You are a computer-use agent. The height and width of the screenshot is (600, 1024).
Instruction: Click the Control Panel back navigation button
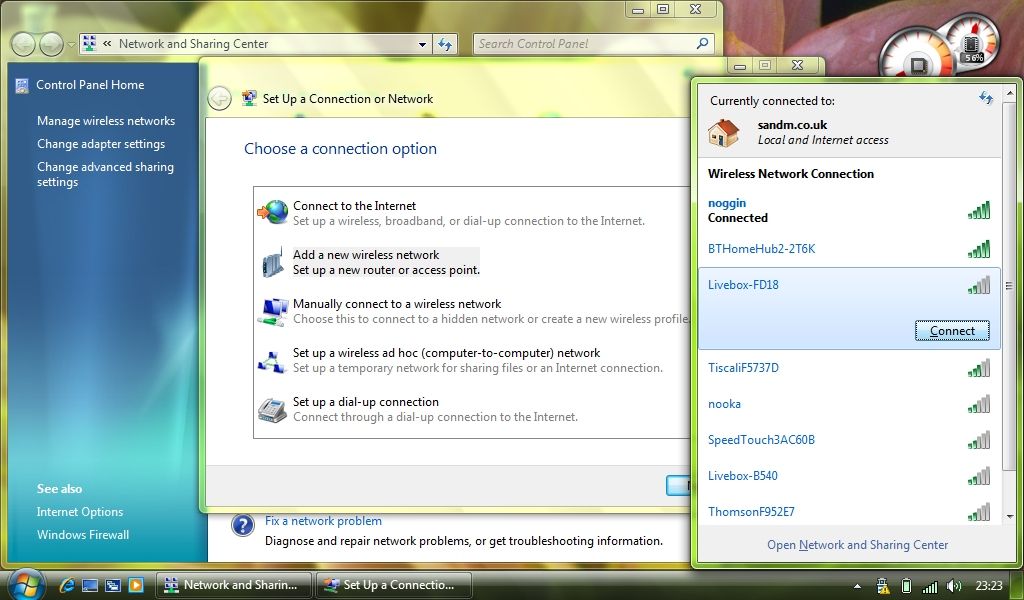pyautogui.click(x=24, y=44)
